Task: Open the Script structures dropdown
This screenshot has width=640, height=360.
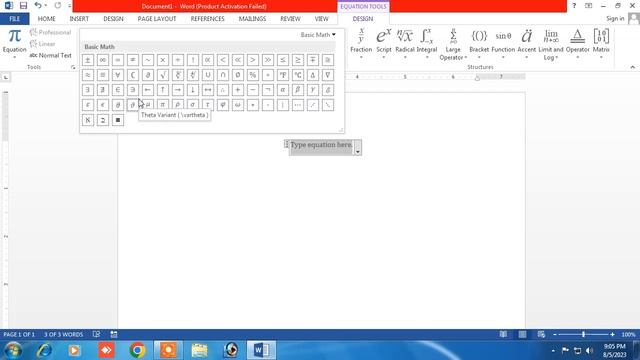Action: point(384,45)
